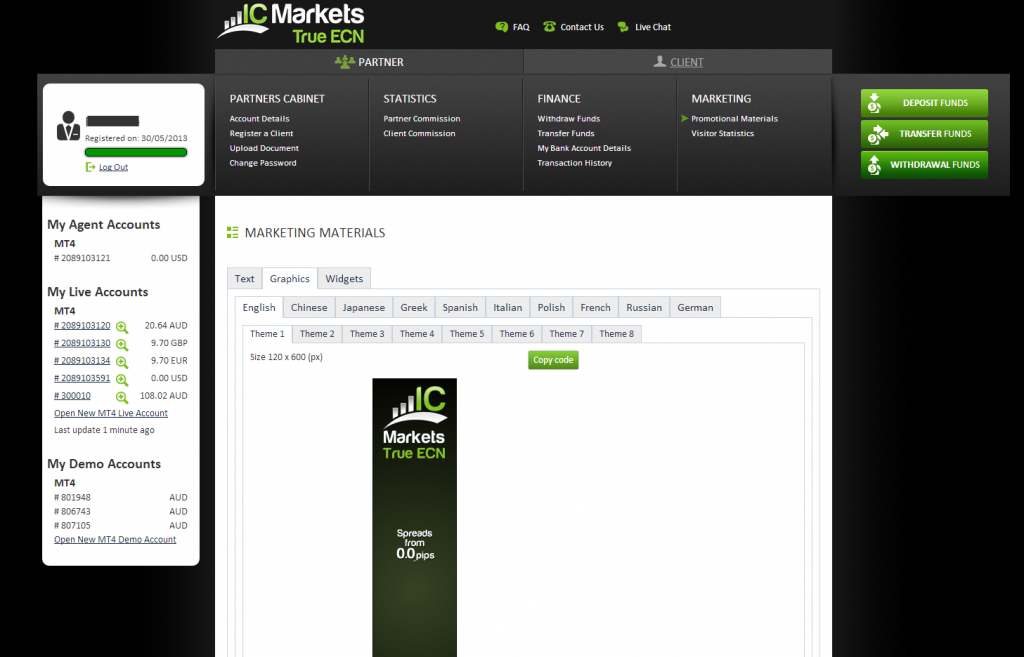The width and height of the screenshot is (1024, 657).
Task: Switch to the Client section tab
Action: (678, 62)
